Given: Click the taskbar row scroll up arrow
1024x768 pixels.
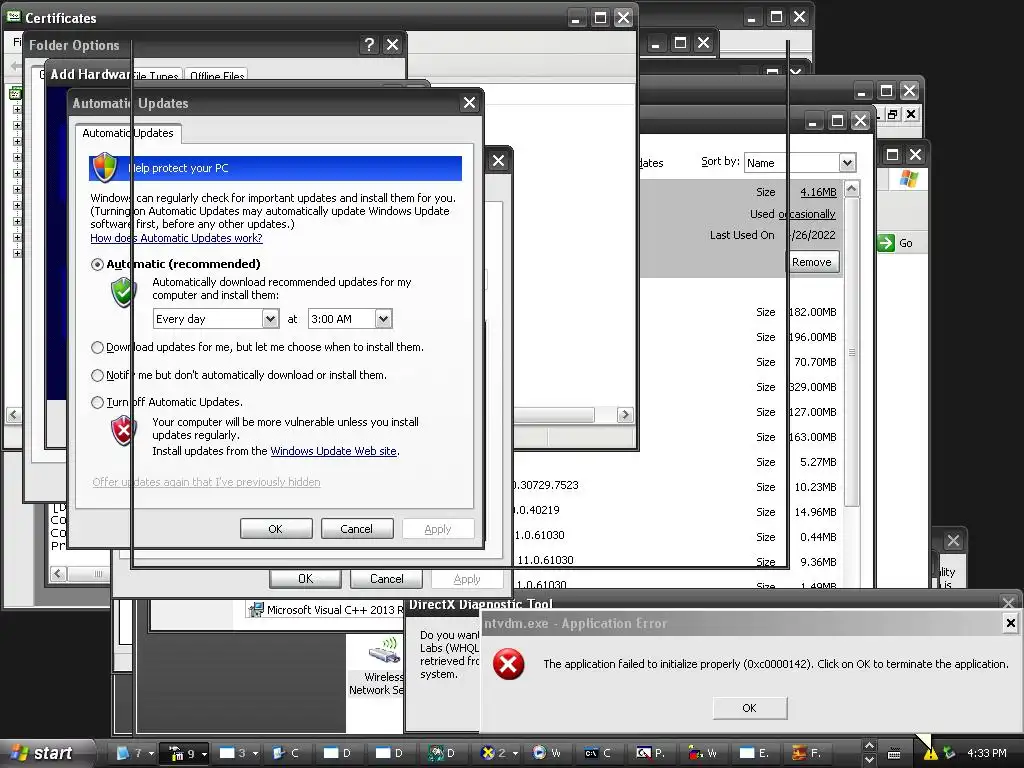Looking at the screenshot, I should [869, 746].
